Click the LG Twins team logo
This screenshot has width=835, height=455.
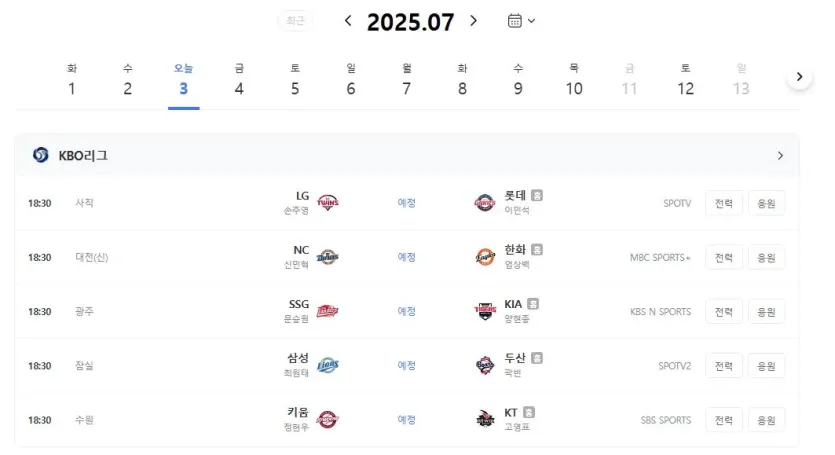pos(328,203)
